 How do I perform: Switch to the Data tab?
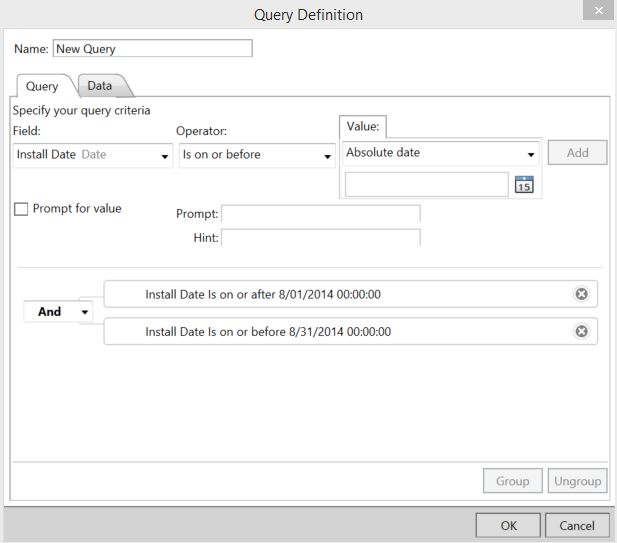coord(100,86)
